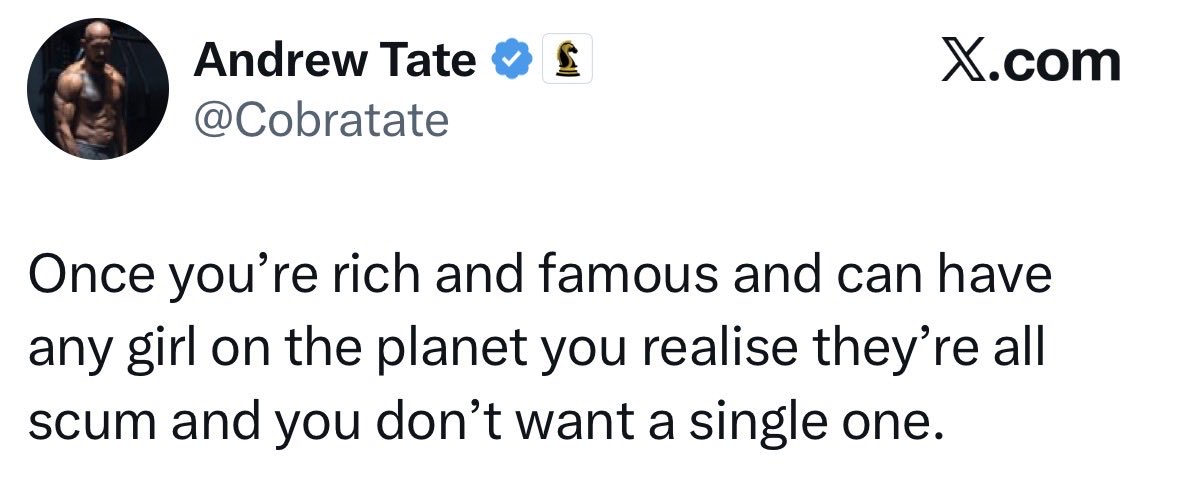Click the chess knight affiliate badge
Viewport: 1179px width, 504px height.
(567, 59)
